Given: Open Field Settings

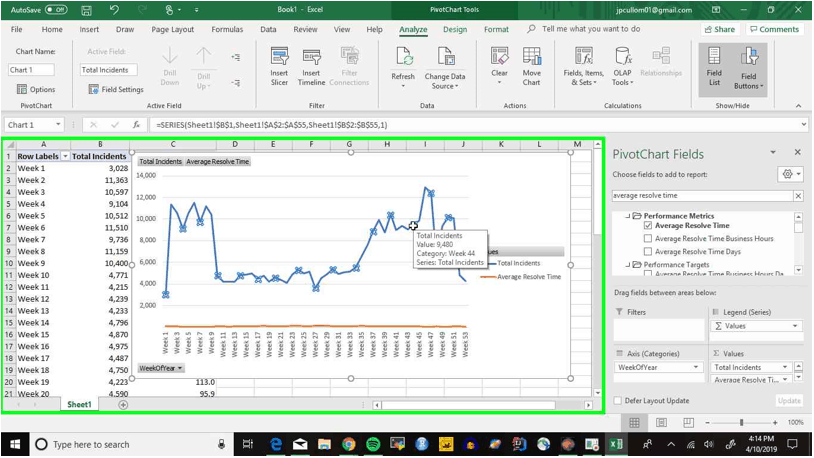Looking at the screenshot, I should pos(116,89).
